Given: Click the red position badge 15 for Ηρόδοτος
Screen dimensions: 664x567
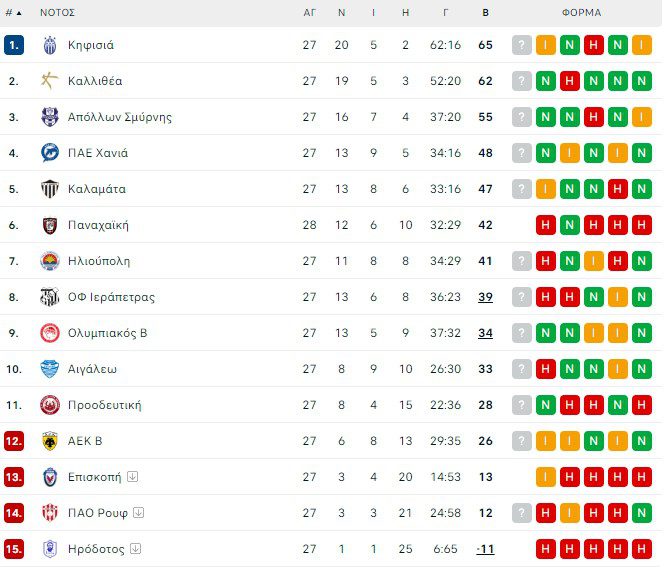Looking at the screenshot, I should click(13, 549).
